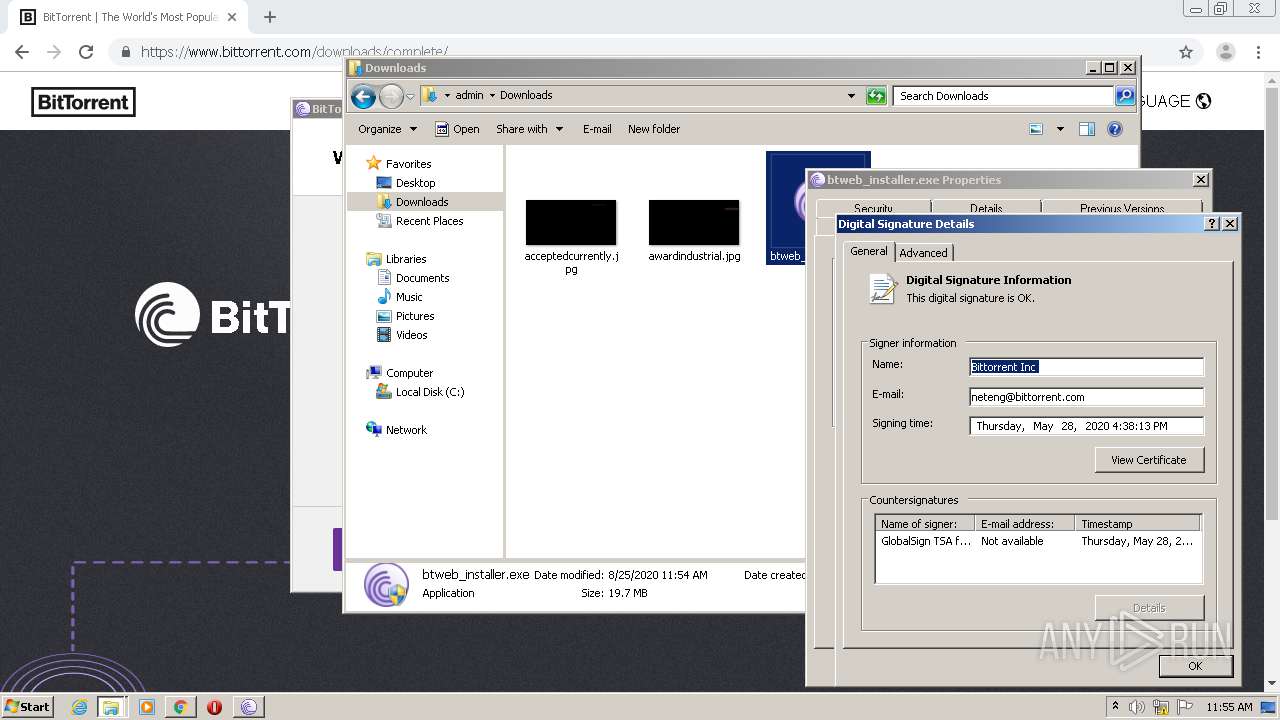Click E-mail in Explorer toolbar

[597, 129]
